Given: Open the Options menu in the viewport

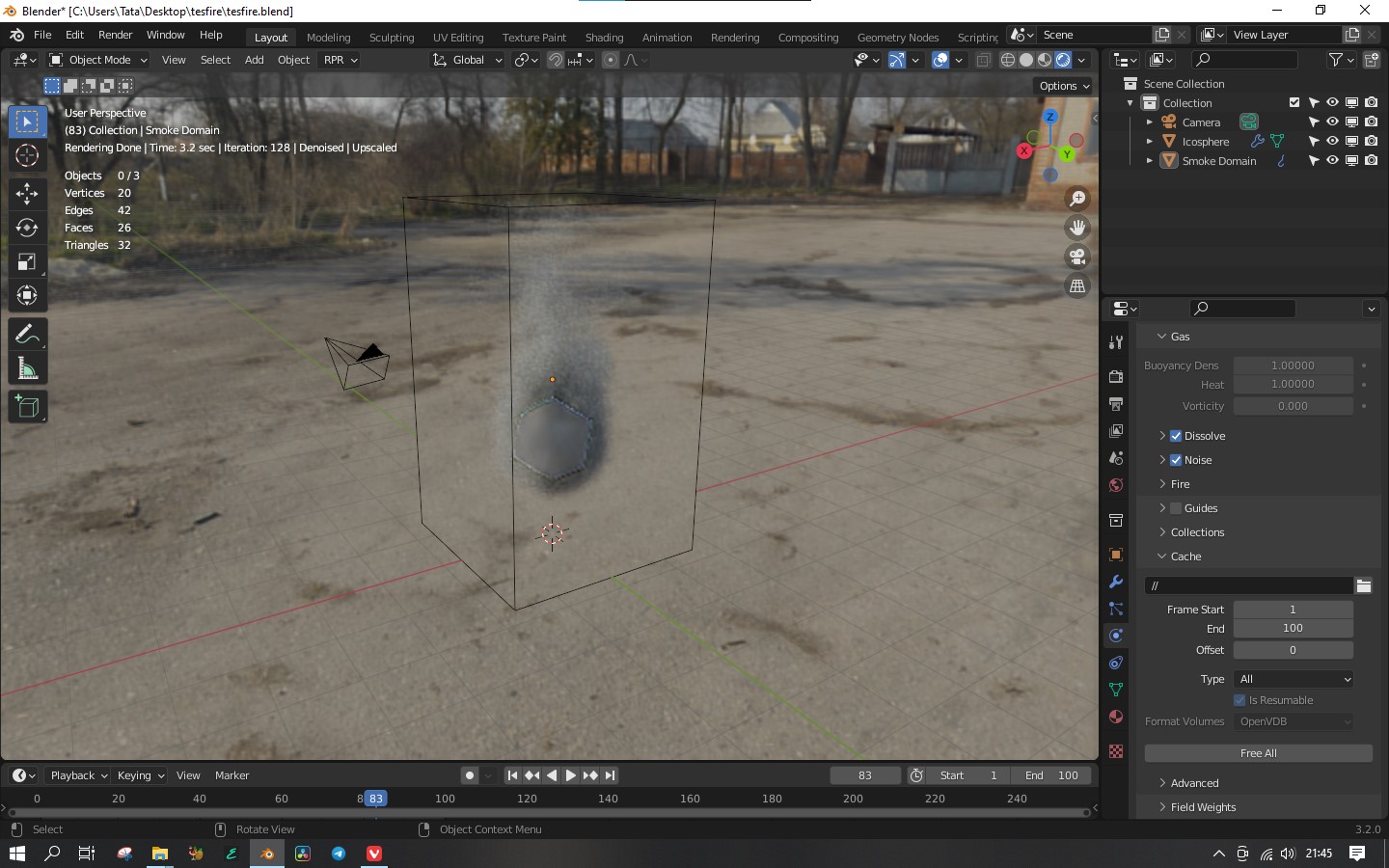Looking at the screenshot, I should [1061, 85].
